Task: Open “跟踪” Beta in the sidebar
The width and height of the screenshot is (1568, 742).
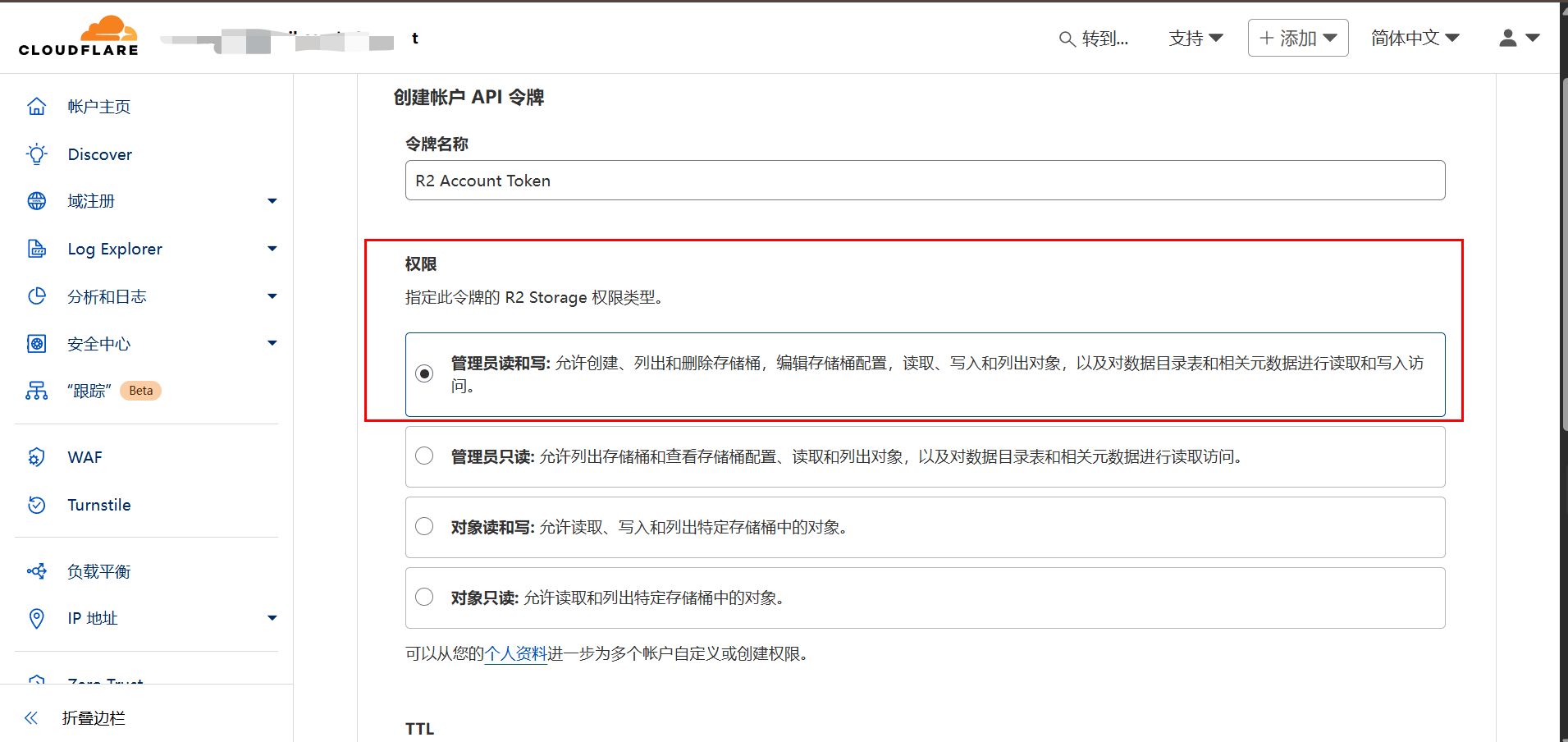Action: [114, 391]
